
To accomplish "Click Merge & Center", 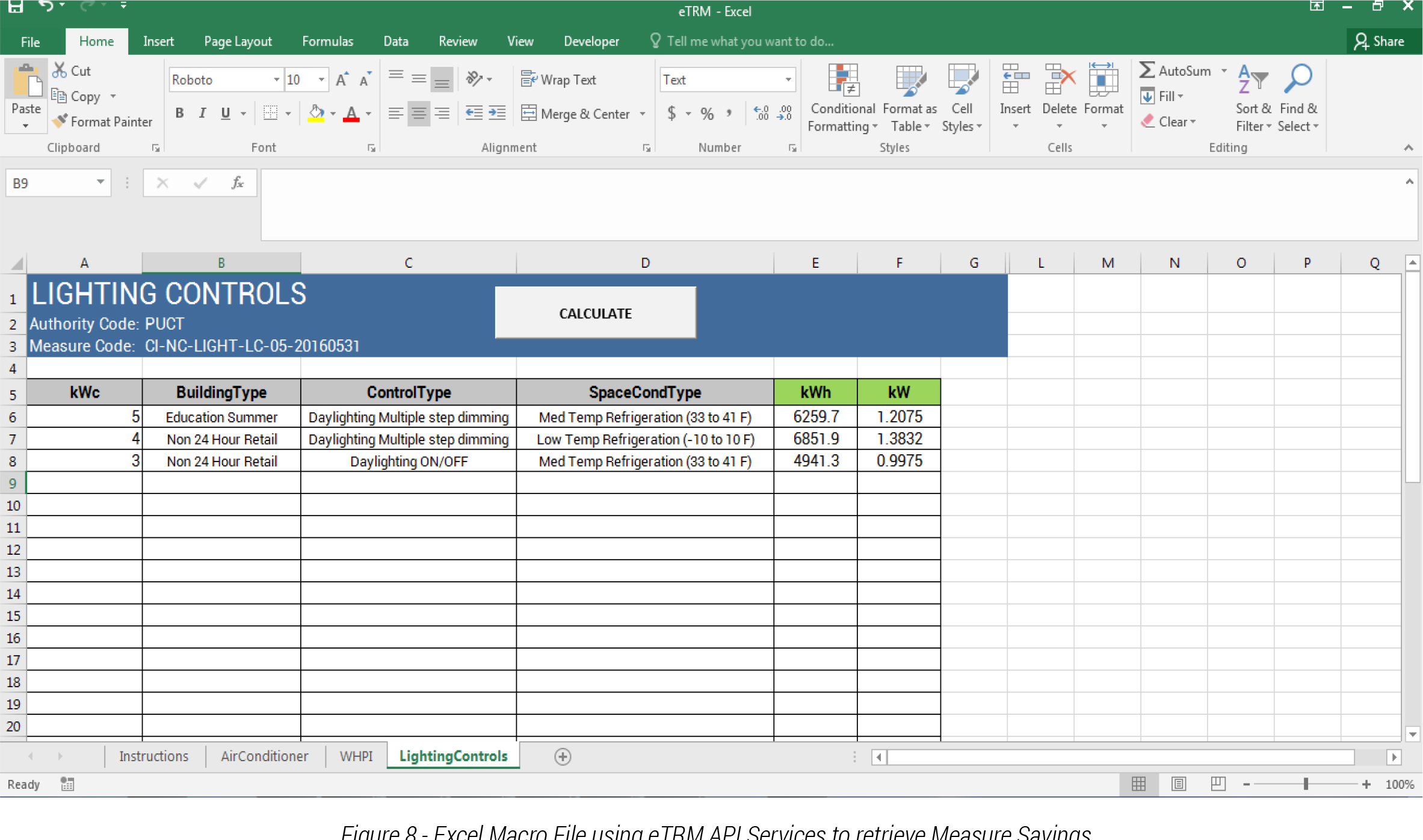I will [x=576, y=114].
